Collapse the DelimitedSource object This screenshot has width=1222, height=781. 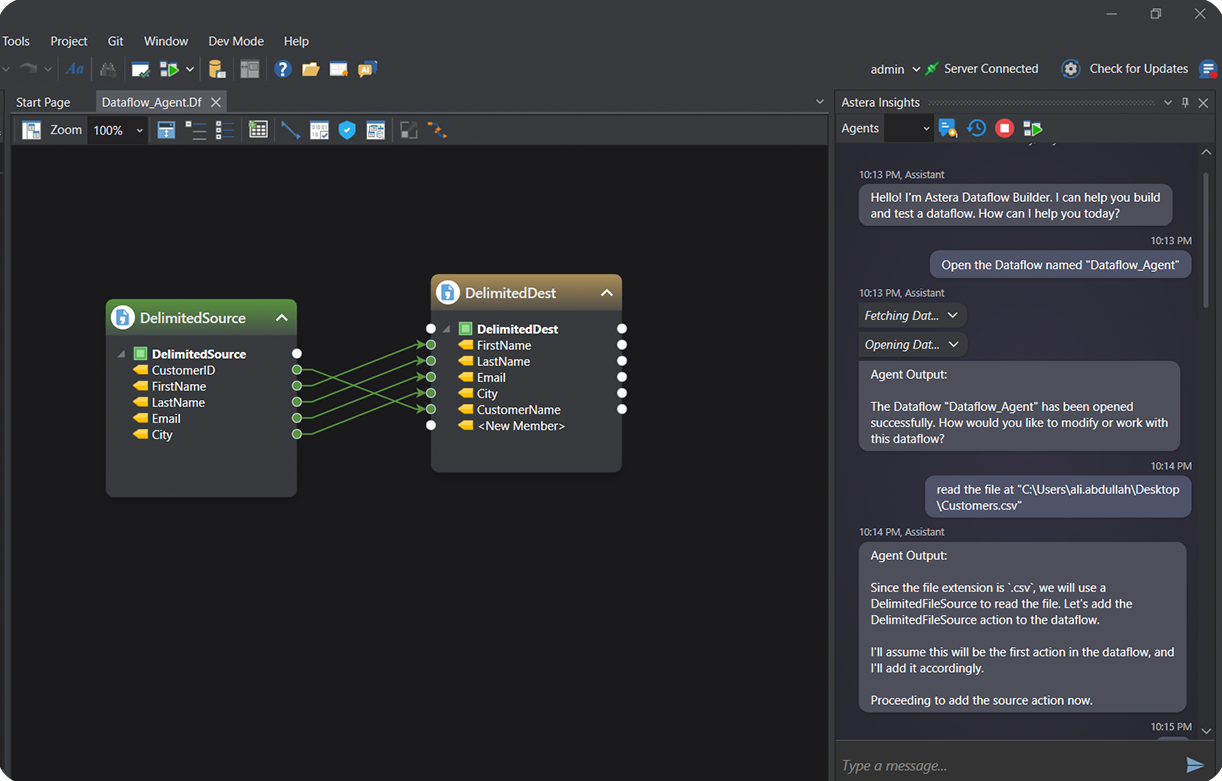pos(282,318)
